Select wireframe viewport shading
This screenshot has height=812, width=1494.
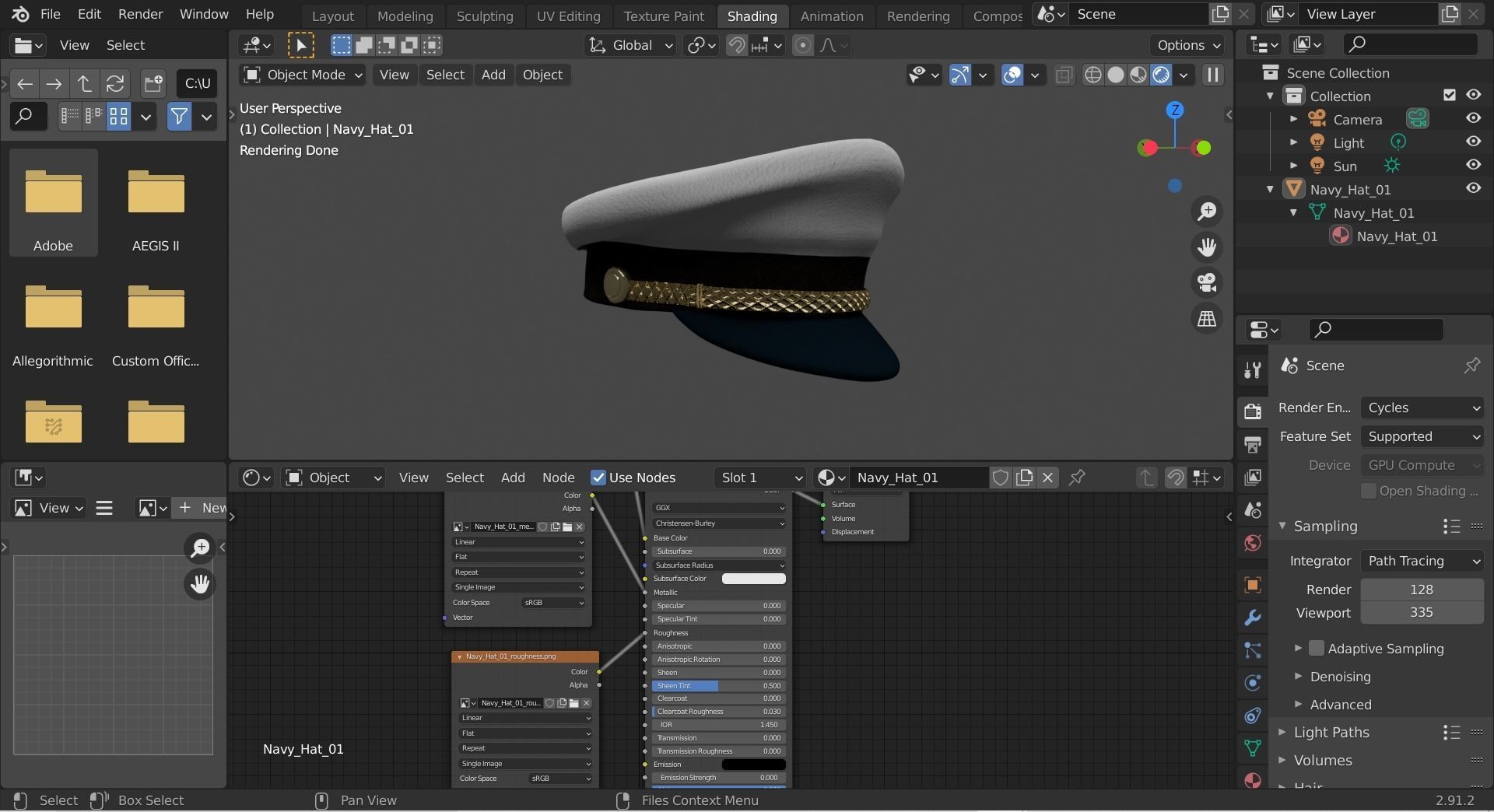coord(1093,75)
